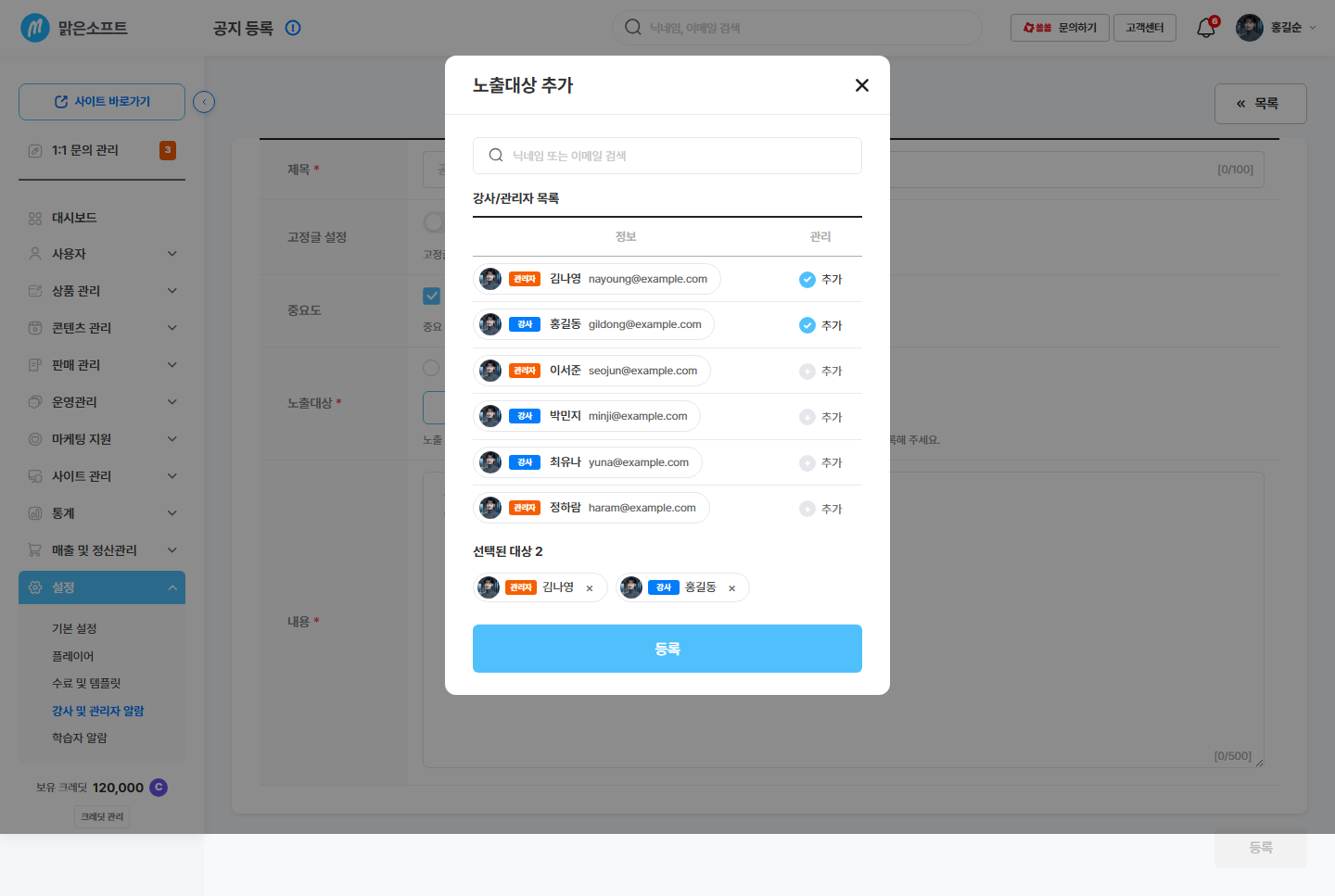The image size is (1335, 896).
Task: Click the 닉네임 또는 이메일 검색 field
Action: point(667,156)
